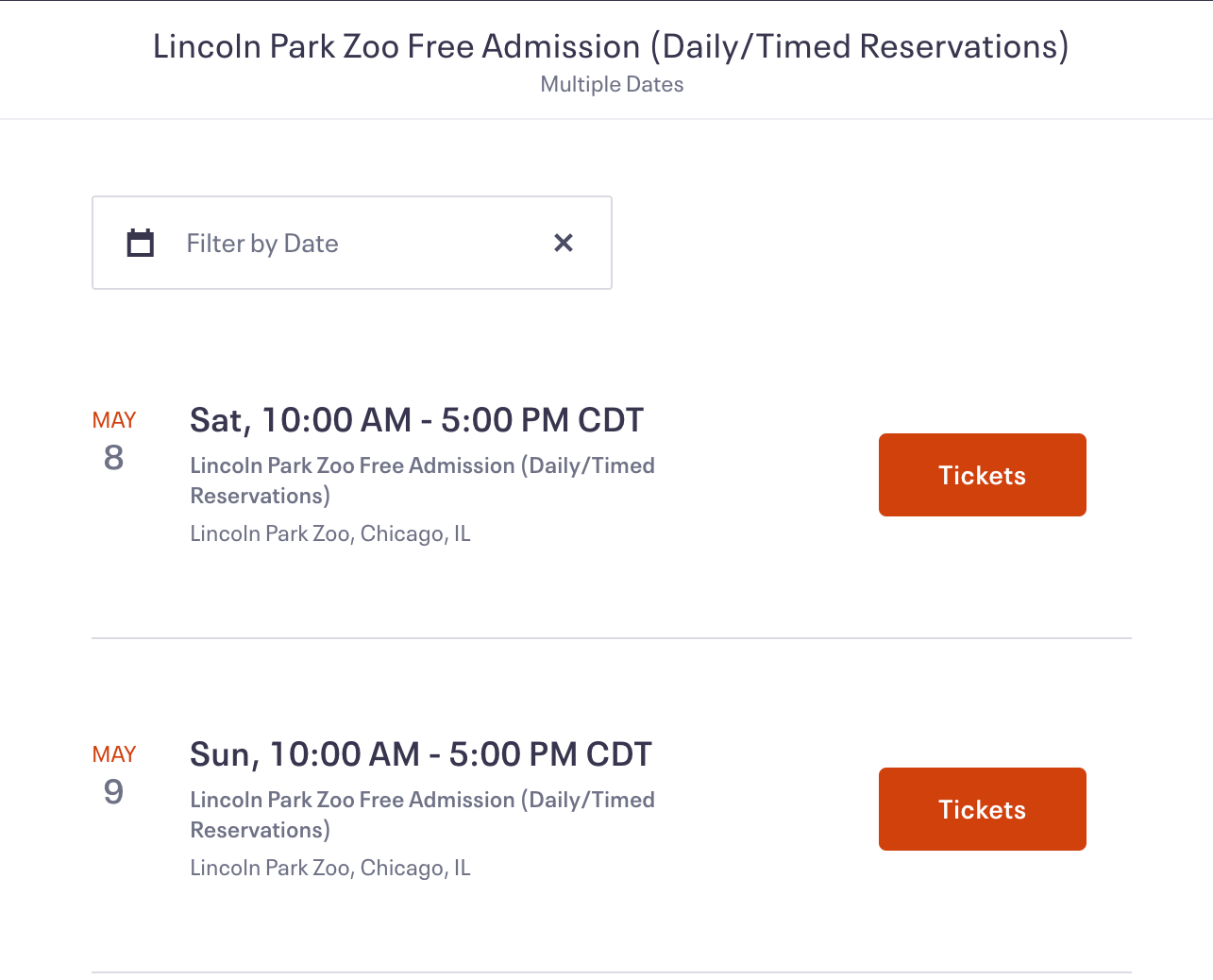This screenshot has height=980, width=1213.
Task: Click the divider line below the Saturday event
Action: coord(611,638)
